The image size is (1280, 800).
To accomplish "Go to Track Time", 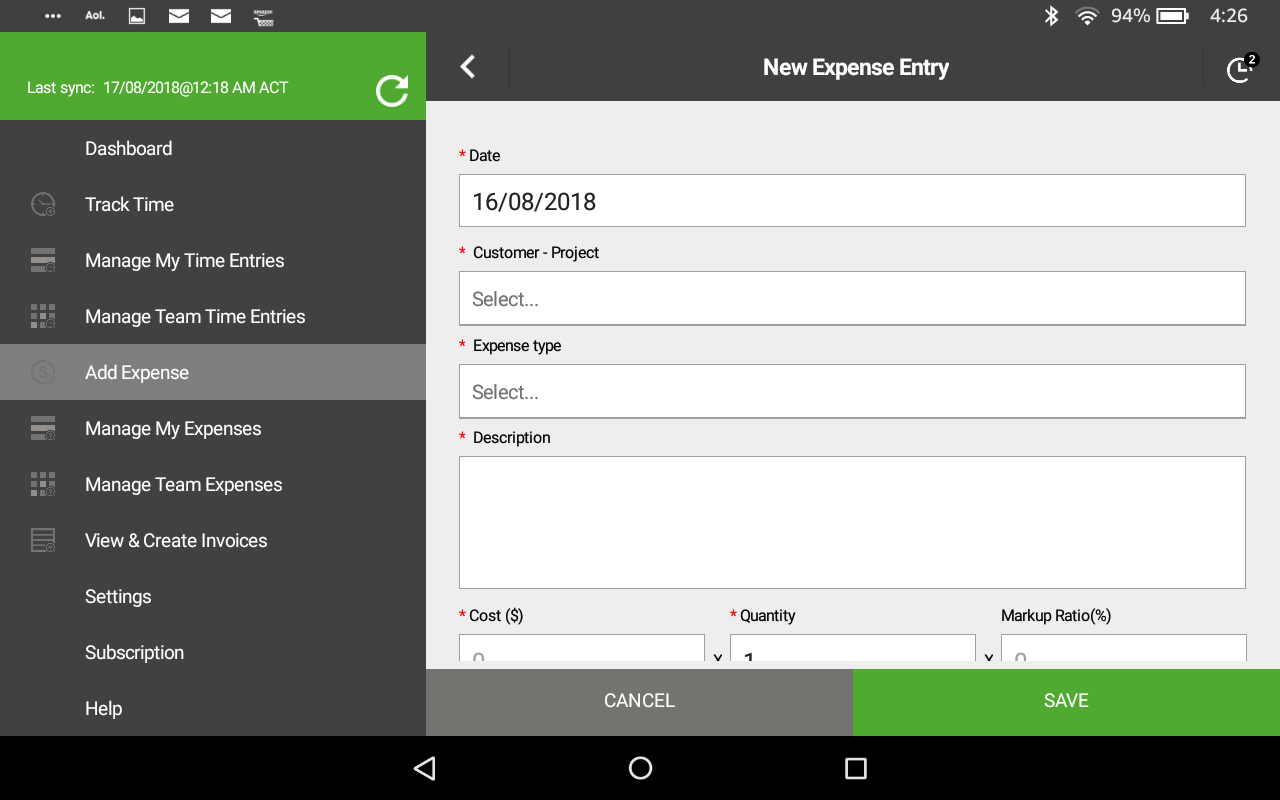I will (x=213, y=204).
